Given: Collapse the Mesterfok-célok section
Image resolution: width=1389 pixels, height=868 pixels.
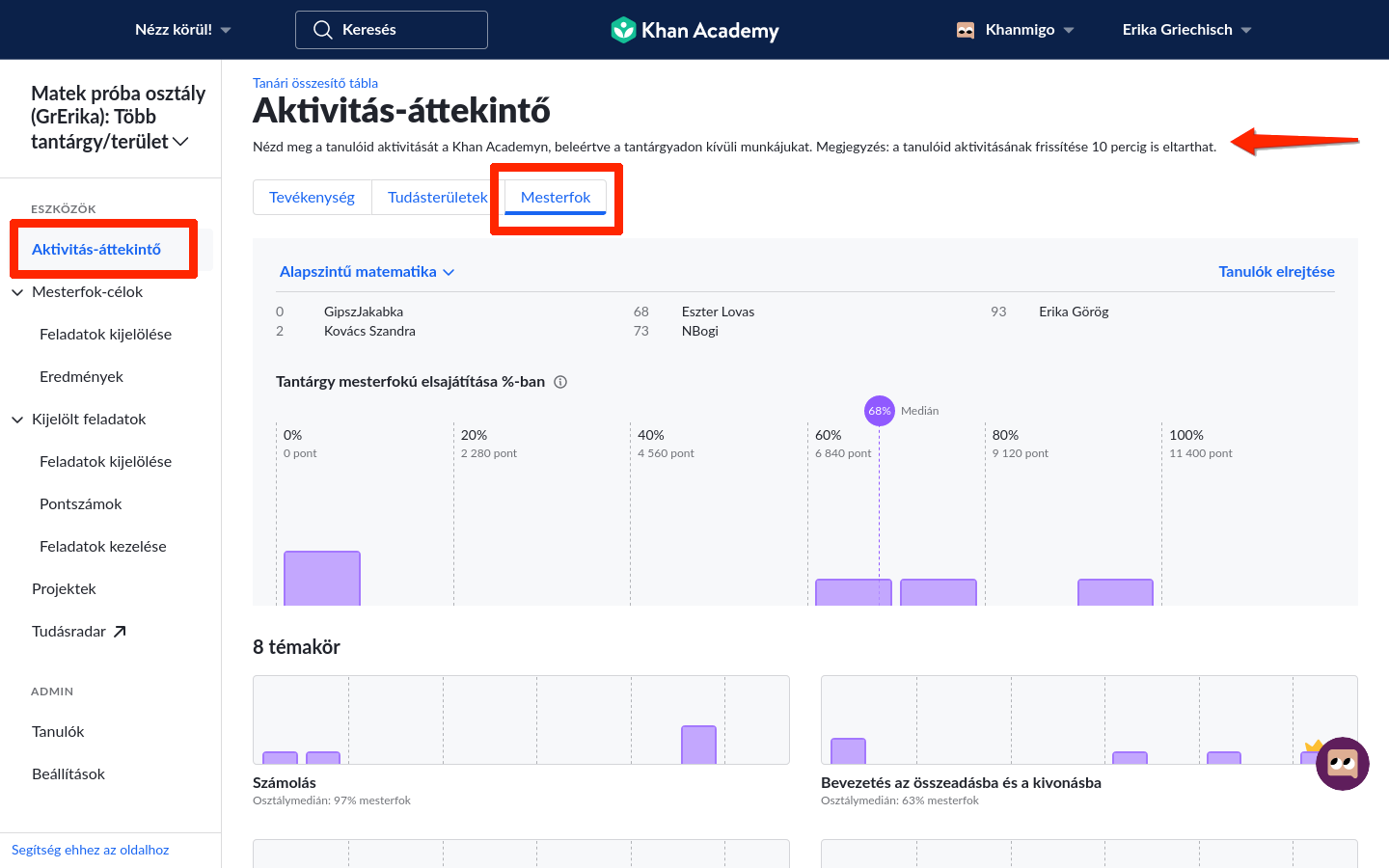Looking at the screenshot, I should (x=17, y=292).
